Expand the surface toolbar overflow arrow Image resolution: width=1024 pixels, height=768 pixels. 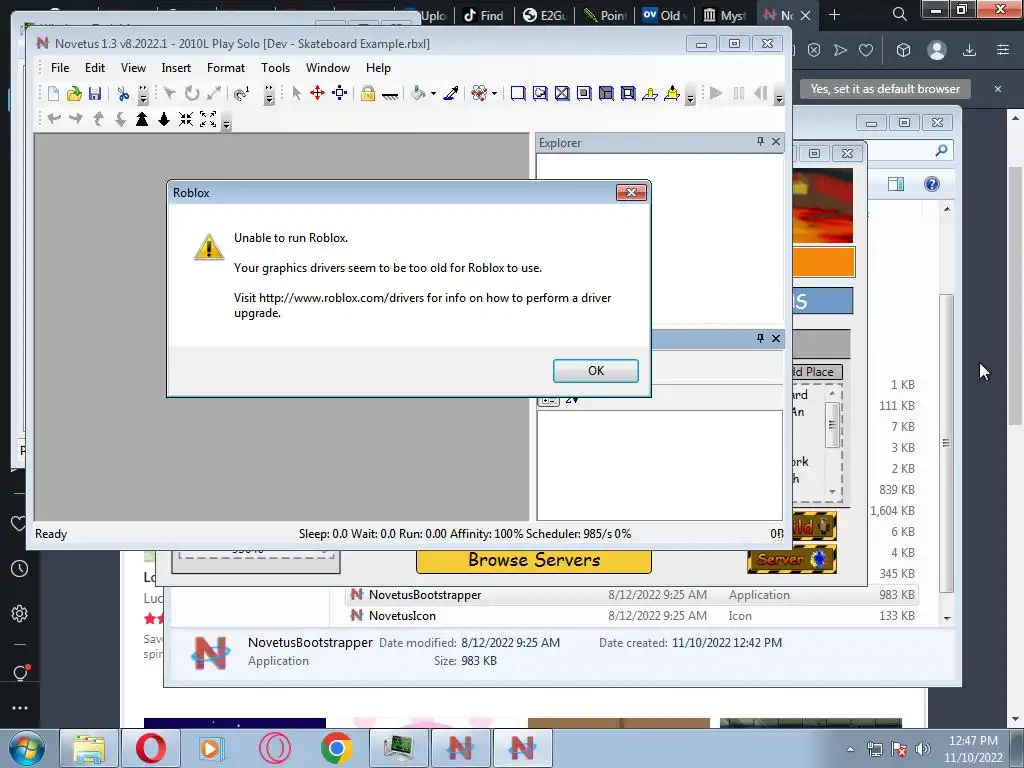point(690,97)
